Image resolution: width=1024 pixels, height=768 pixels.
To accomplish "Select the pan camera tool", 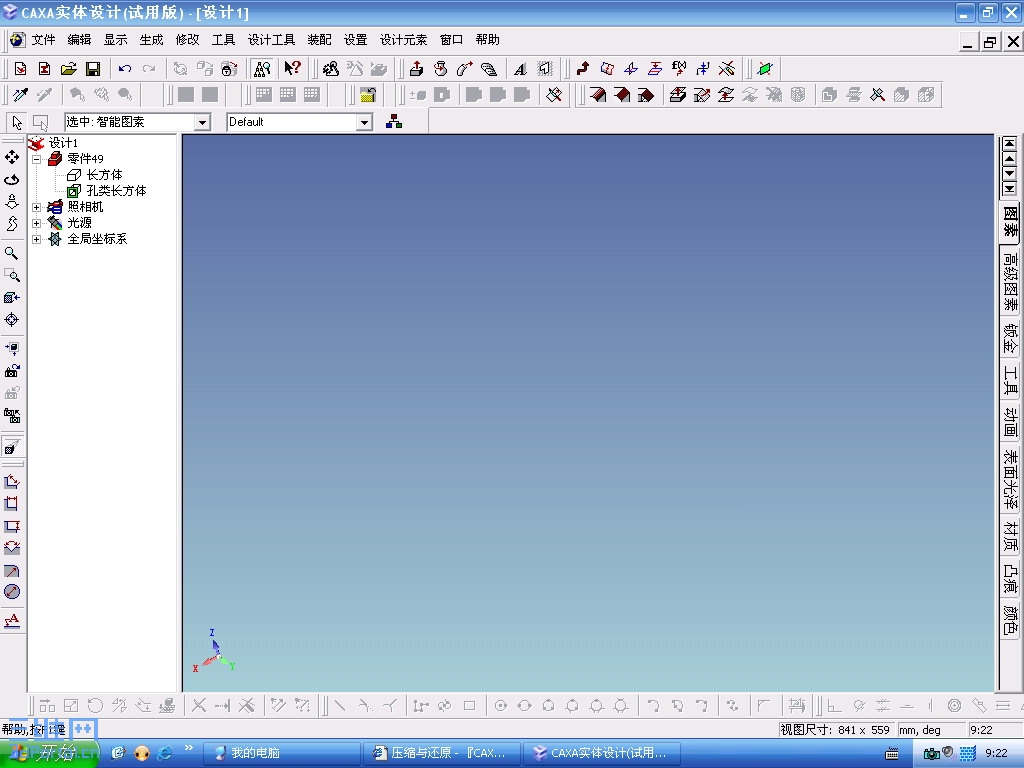I will point(12,157).
